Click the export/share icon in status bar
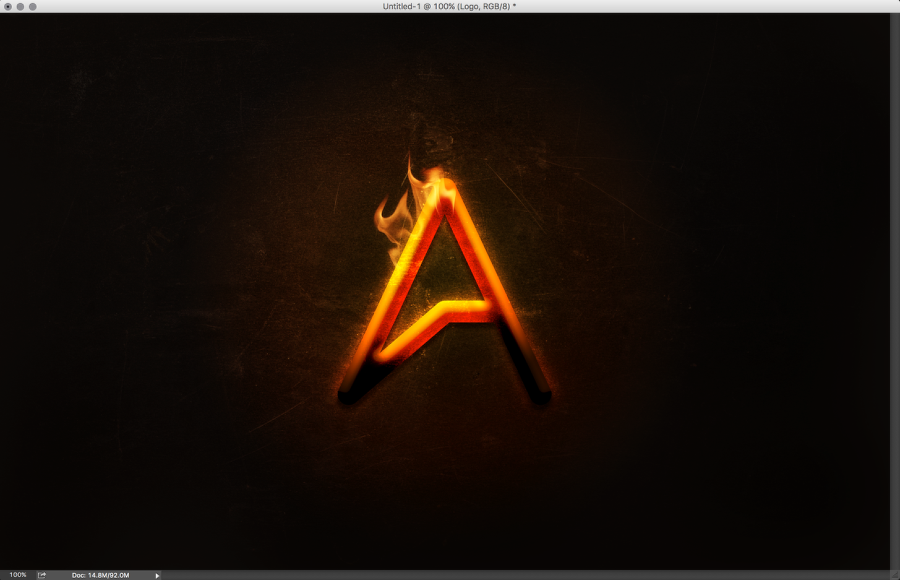900x580 pixels. [x=43, y=575]
